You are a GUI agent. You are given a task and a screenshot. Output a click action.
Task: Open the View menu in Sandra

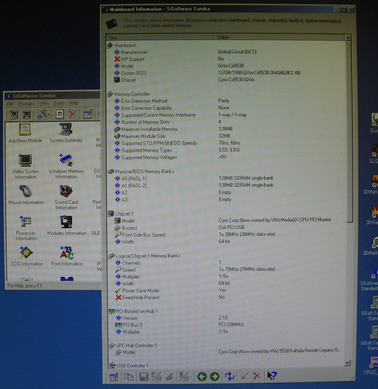click(x=44, y=104)
